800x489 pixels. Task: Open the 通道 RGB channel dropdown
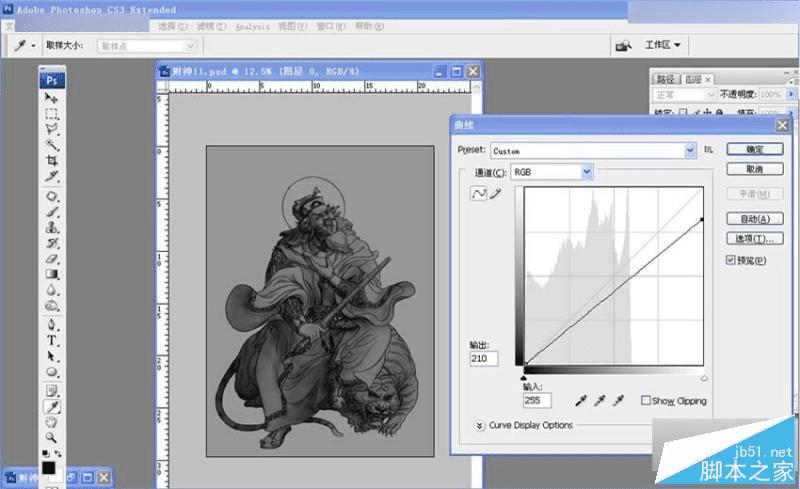click(586, 172)
